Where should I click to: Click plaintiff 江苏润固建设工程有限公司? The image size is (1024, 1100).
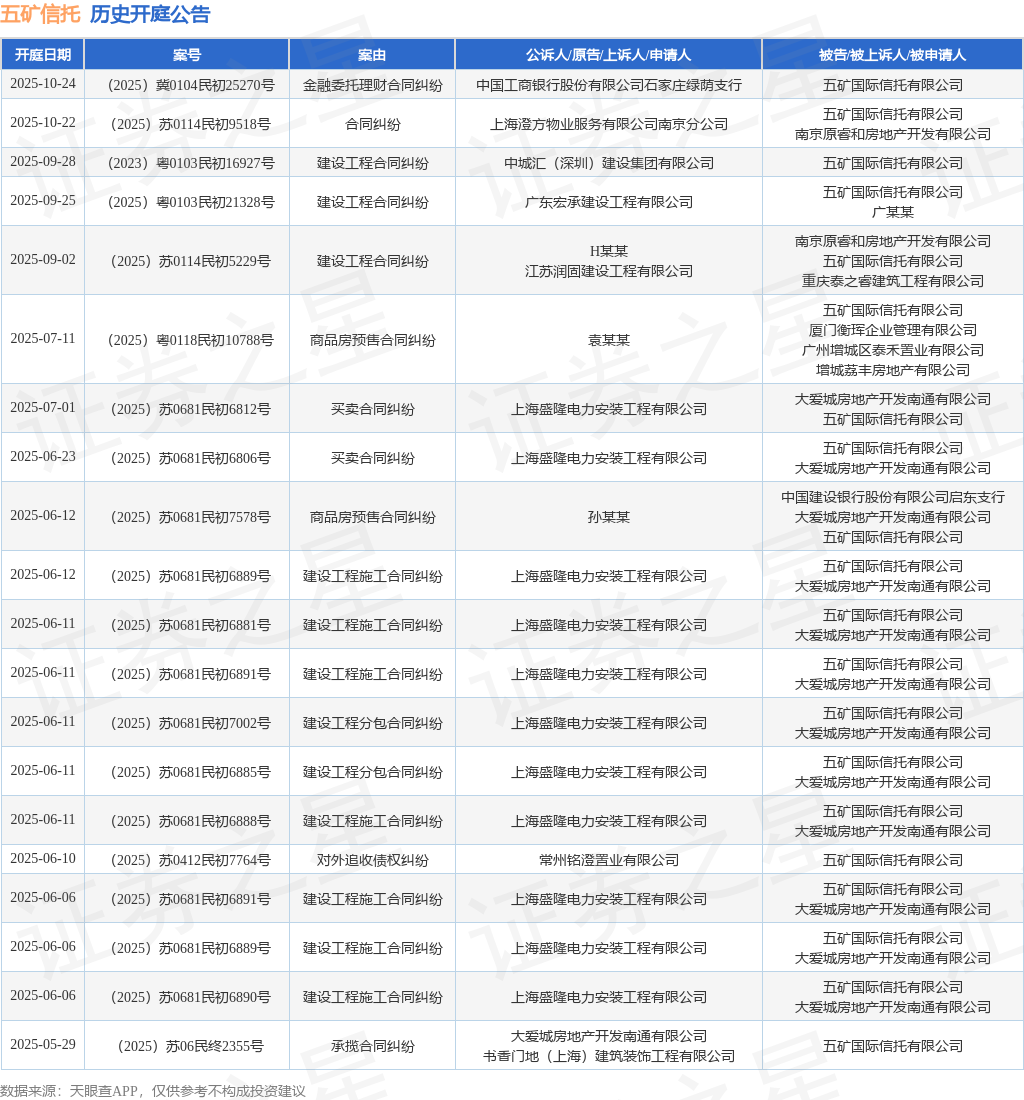coord(609,271)
